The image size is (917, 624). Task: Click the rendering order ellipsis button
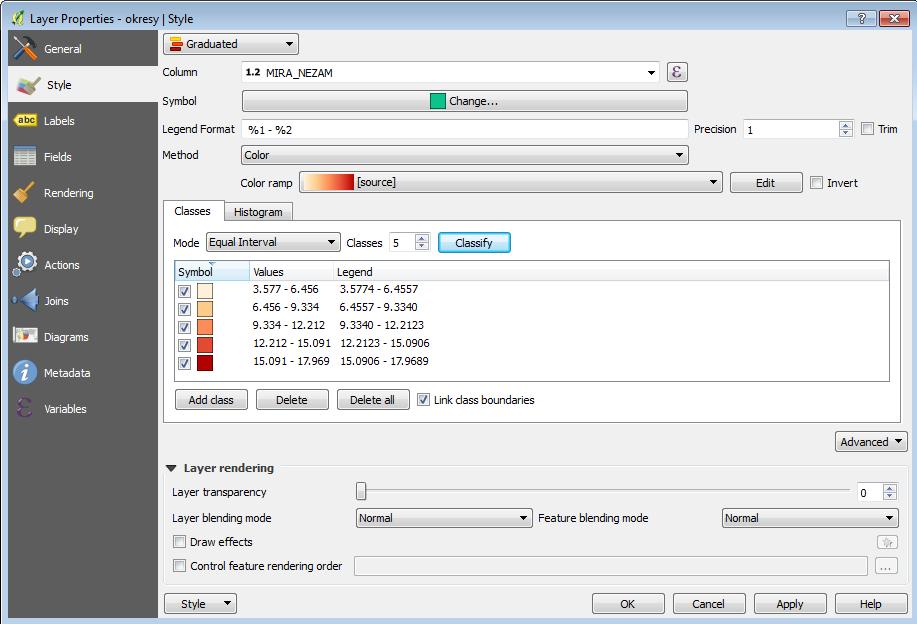(886, 566)
